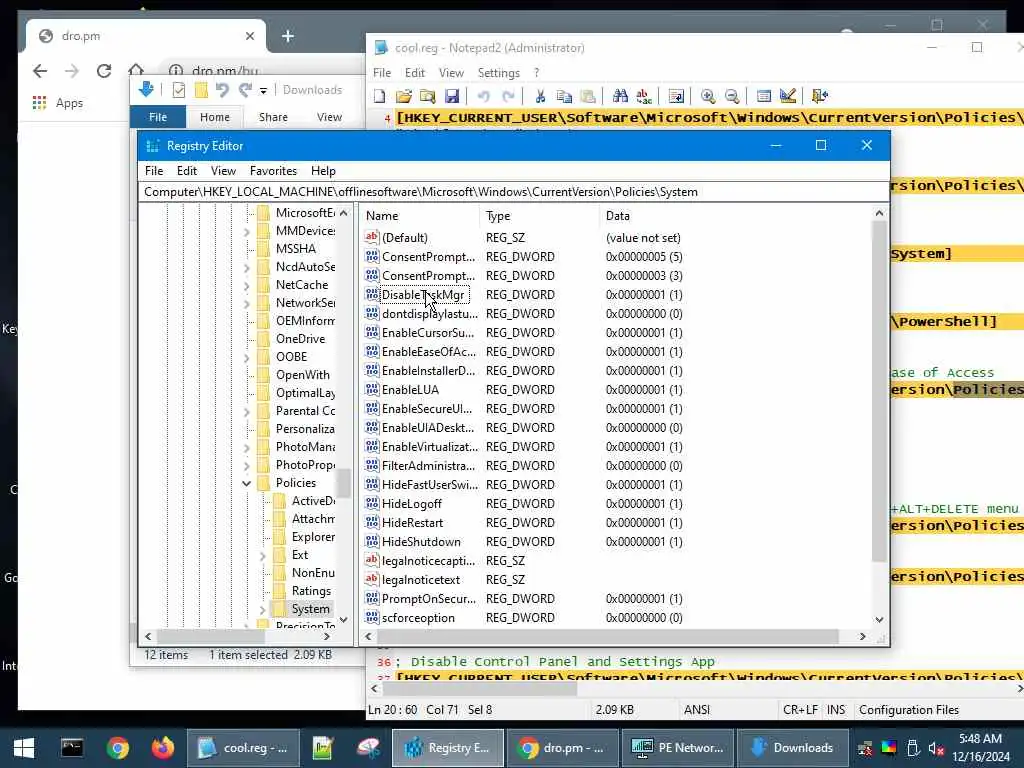Switch to Share tab in Downloads window
This screenshot has width=1024, height=768.
coord(273,117)
